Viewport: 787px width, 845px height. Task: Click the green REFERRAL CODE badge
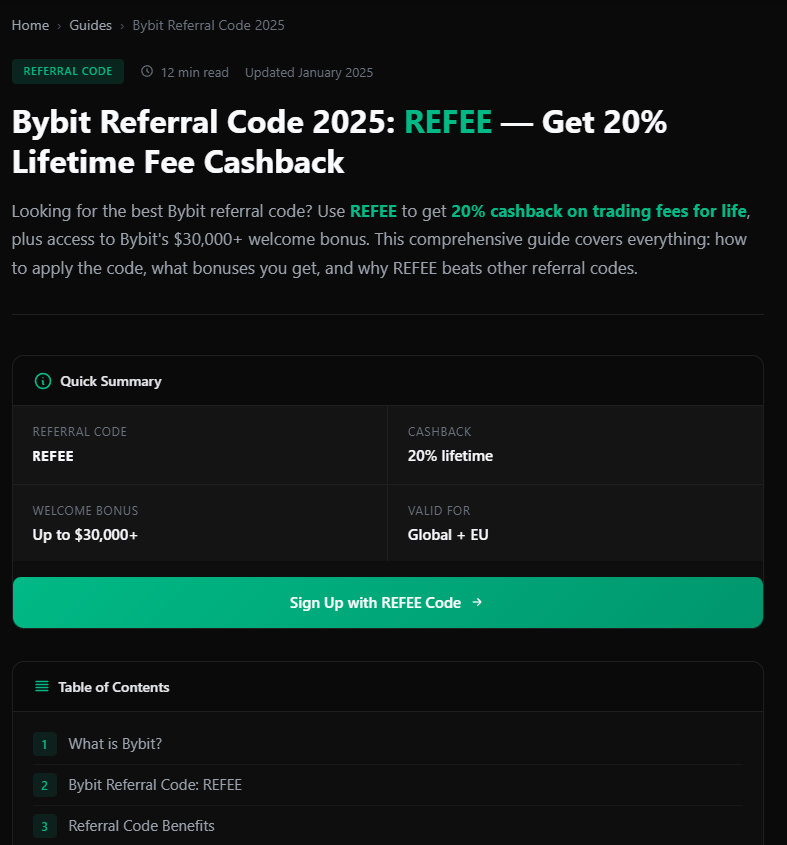[x=67, y=71]
